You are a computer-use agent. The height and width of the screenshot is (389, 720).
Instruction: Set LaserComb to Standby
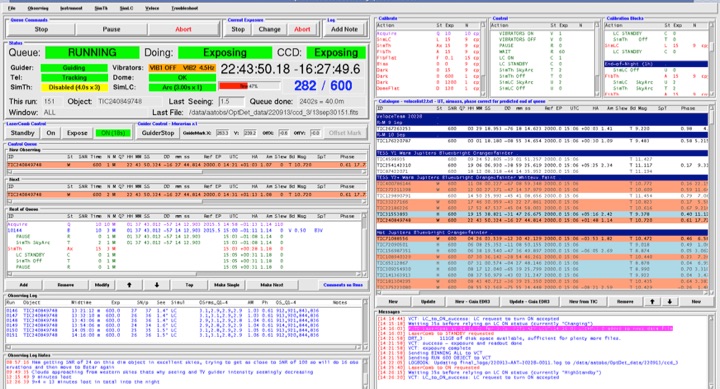pos(22,133)
